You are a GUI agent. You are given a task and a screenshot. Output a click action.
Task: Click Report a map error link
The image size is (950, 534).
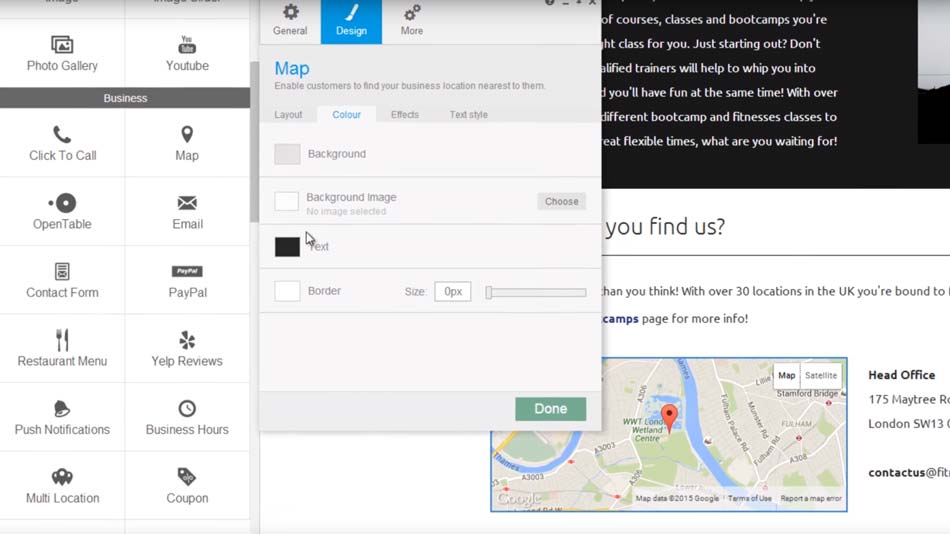click(x=811, y=498)
